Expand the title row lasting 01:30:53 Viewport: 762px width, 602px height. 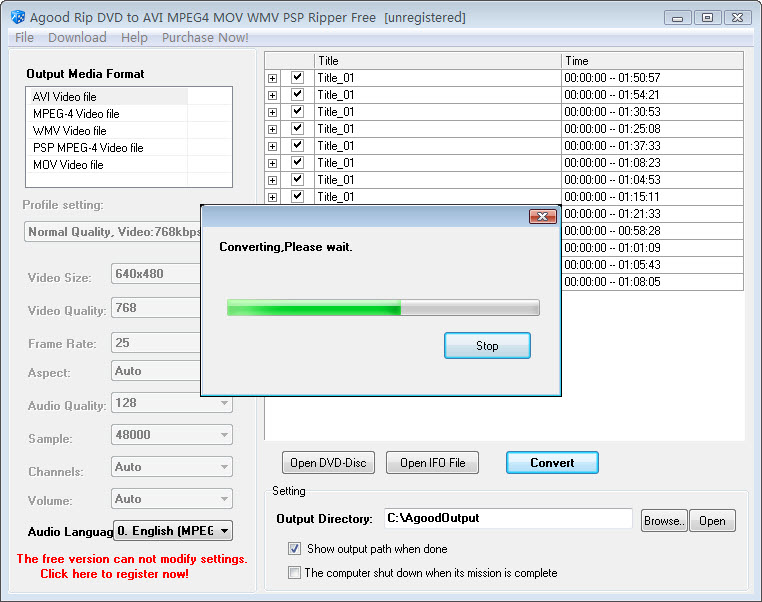click(273, 112)
